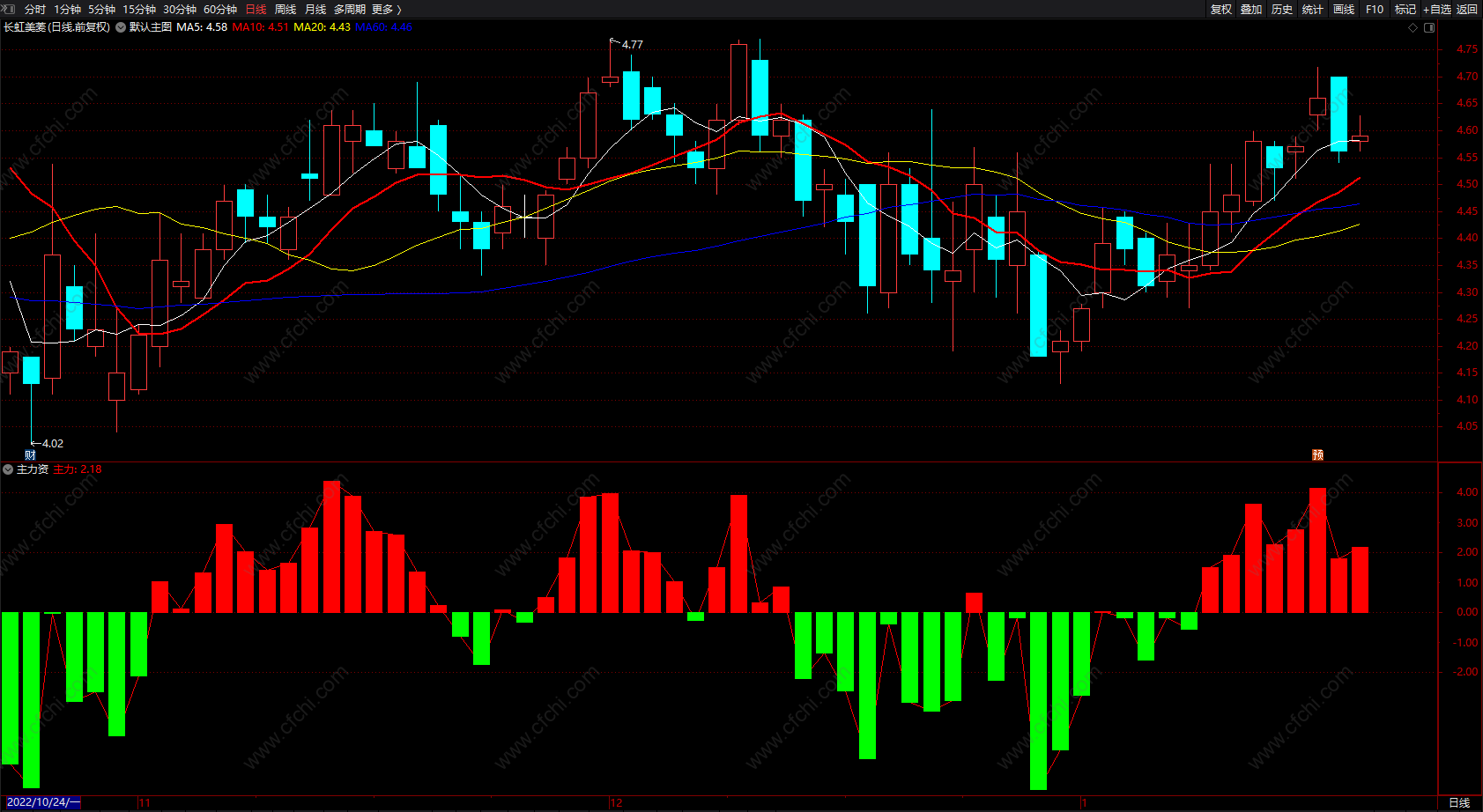Click the 预 forecast marker icon
Screen dimensions: 1483x812
click(1318, 455)
